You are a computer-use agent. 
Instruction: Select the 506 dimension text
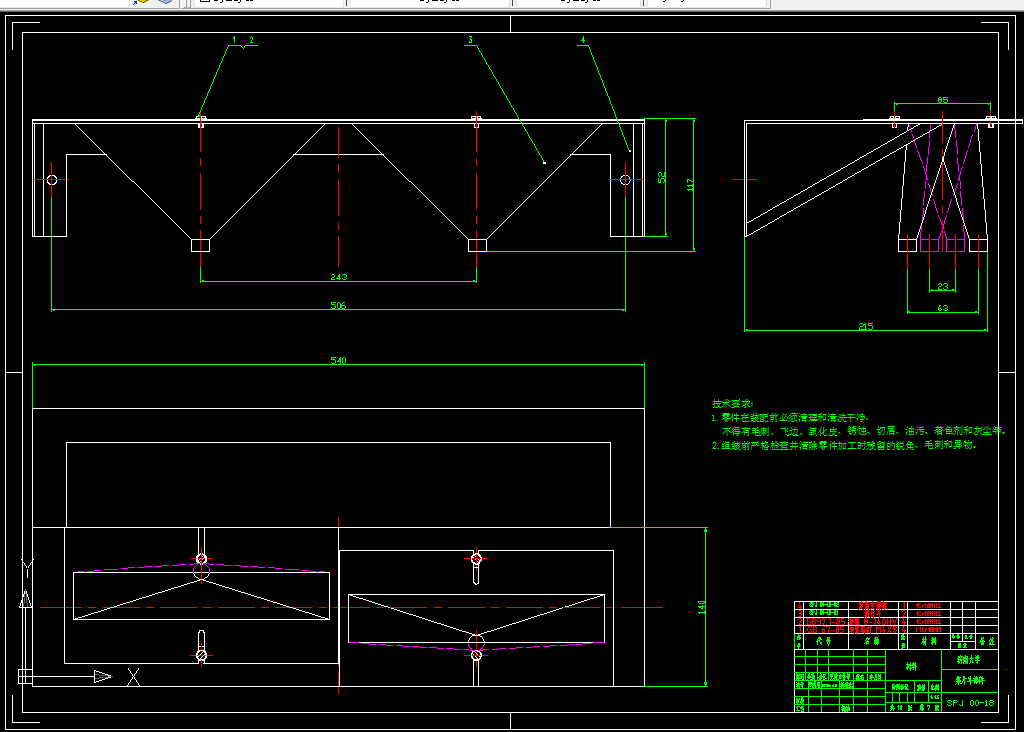coord(338,306)
